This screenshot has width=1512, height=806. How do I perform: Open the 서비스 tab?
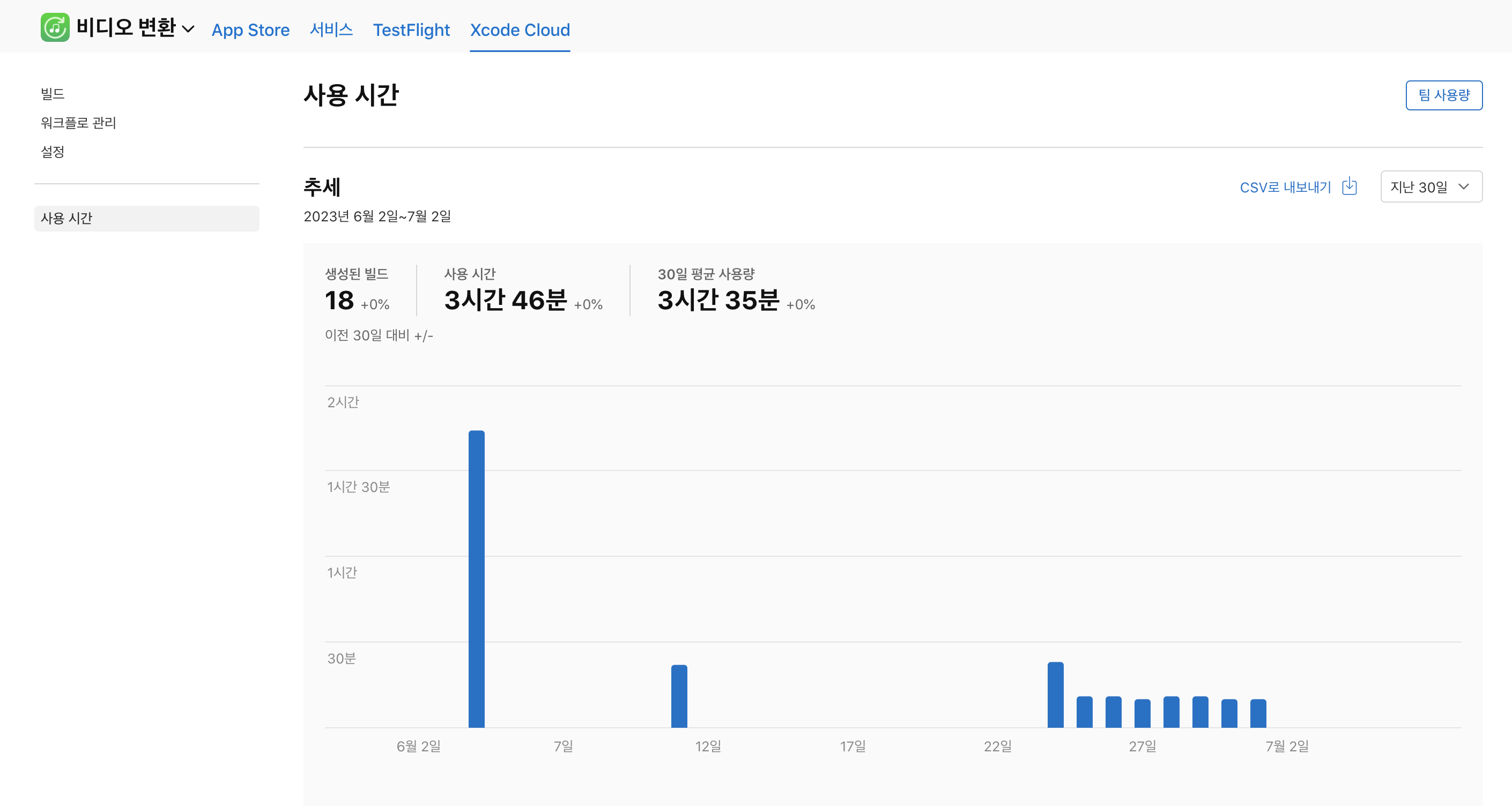pos(331,30)
